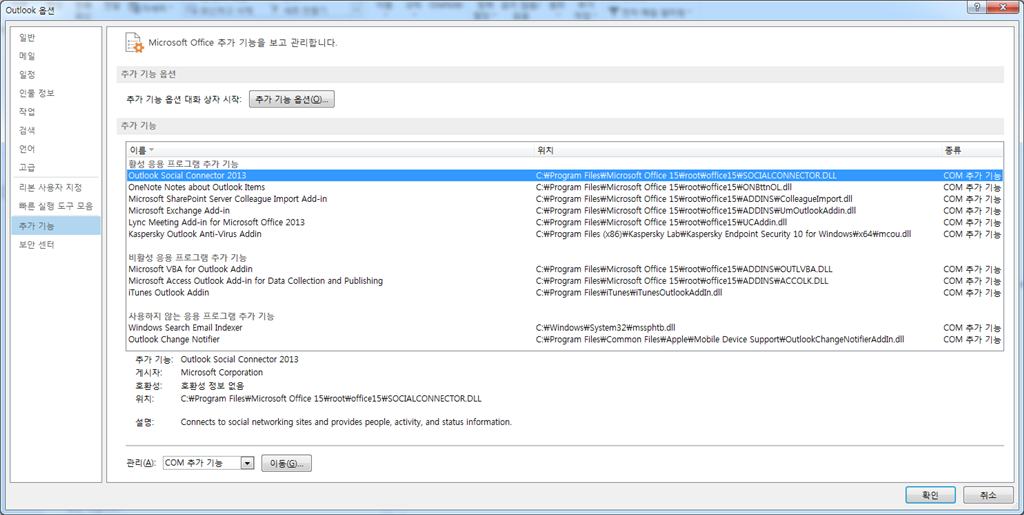Screen dimensions: 1024x515
Task: Click the 활성 응용 프로그램 추가 기능 heading
Action: [184, 164]
